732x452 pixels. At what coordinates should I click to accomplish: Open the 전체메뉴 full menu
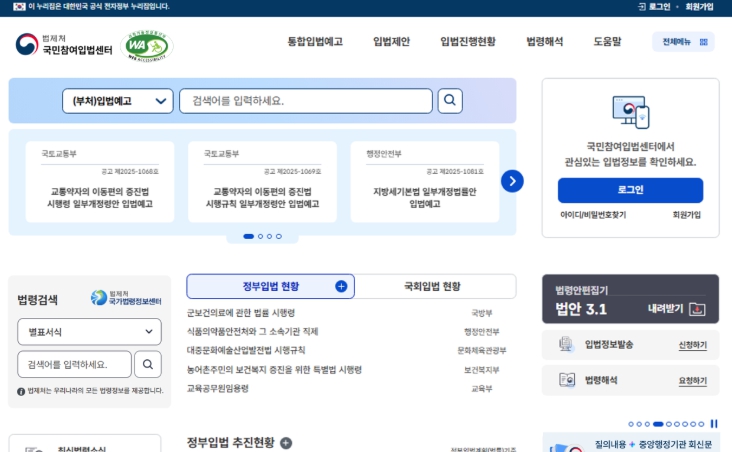(683, 42)
